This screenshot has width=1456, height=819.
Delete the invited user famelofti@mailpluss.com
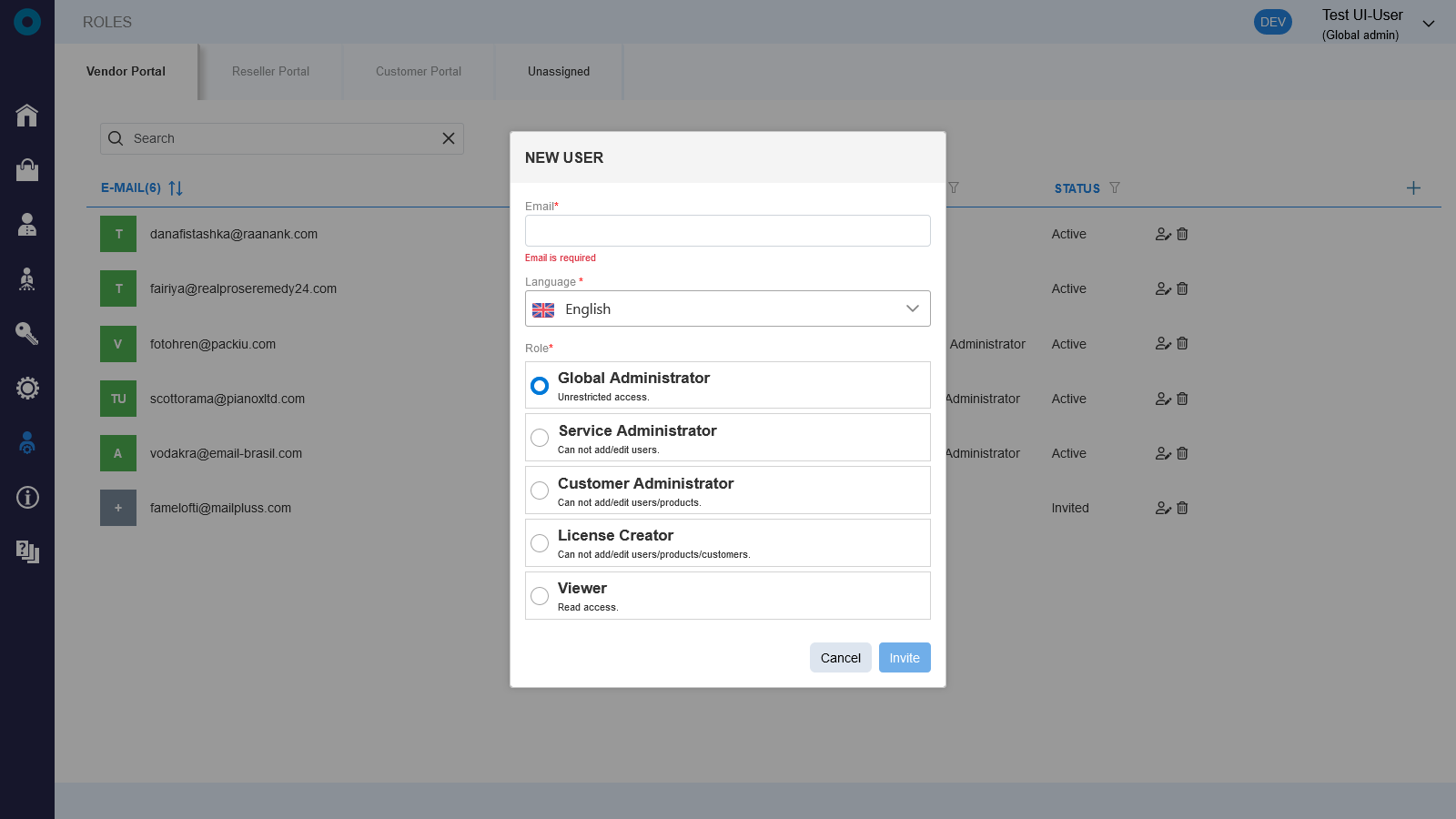[x=1182, y=508]
